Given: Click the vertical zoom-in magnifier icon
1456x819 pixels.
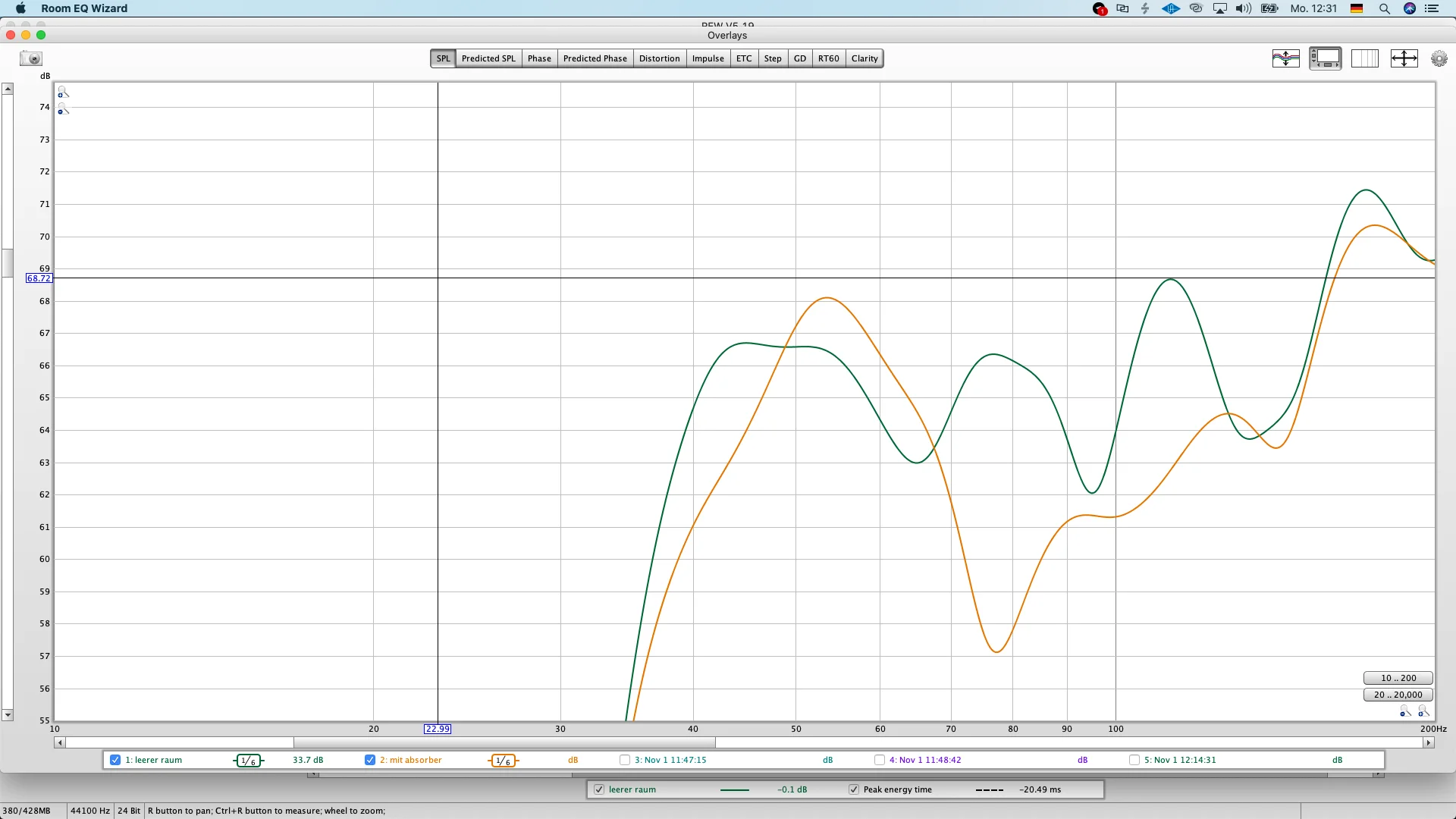Looking at the screenshot, I should click(x=63, y=92).
